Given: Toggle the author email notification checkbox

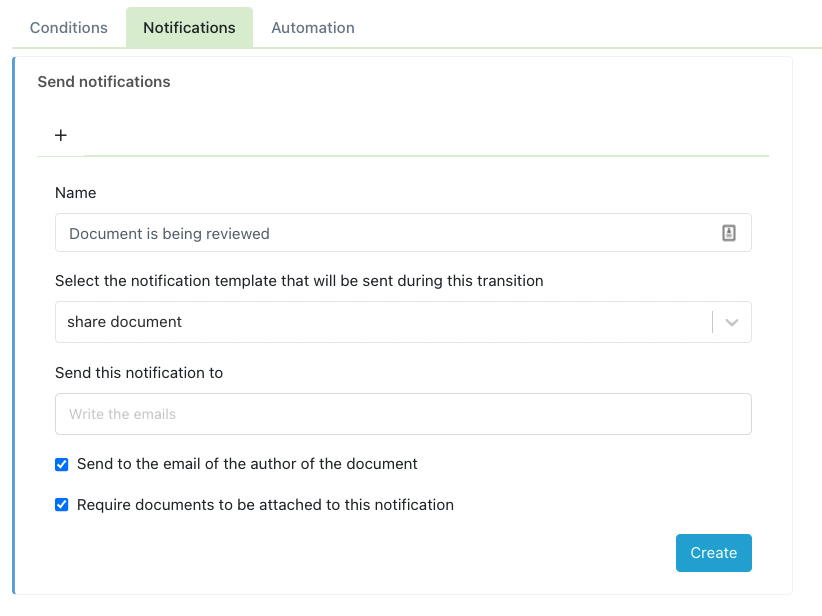Looking at the screenshot, I should tap(61, 464).
